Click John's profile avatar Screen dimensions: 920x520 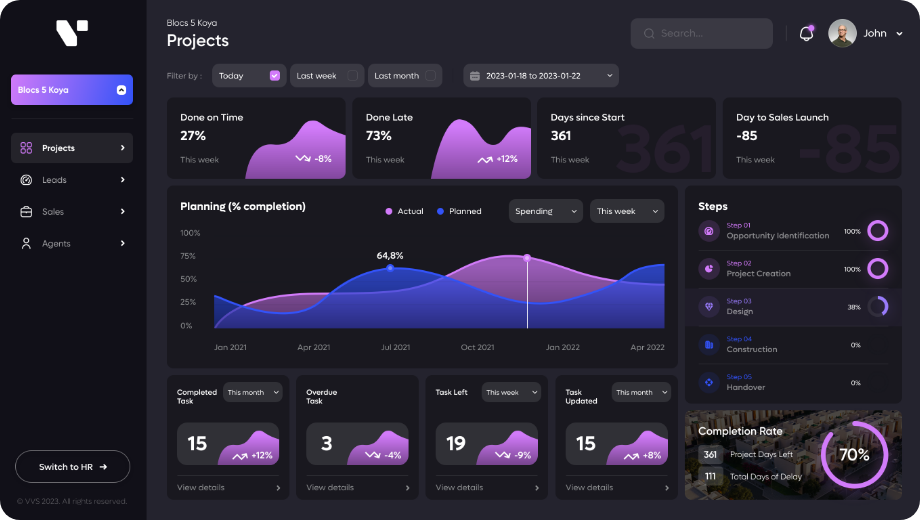coord(842,33)
